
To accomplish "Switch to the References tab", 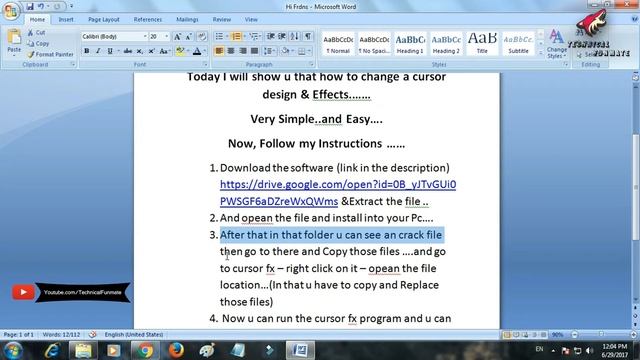I will tap(148, 20).
